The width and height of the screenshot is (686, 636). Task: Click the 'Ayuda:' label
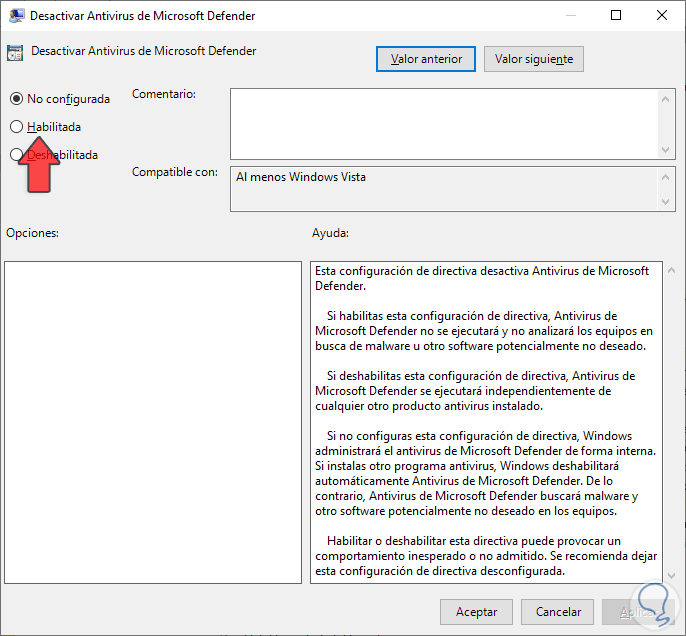[330, 233]
